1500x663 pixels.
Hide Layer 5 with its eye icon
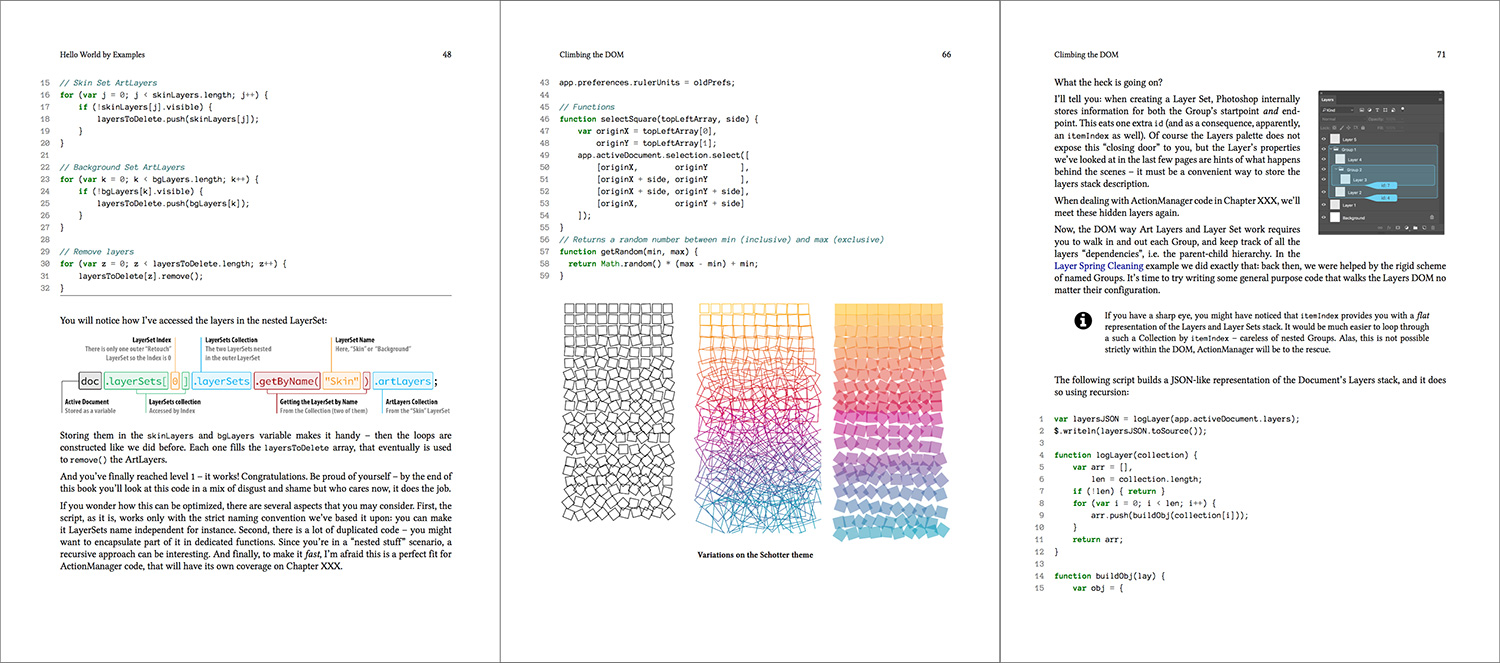click(x=1324, y=139)
